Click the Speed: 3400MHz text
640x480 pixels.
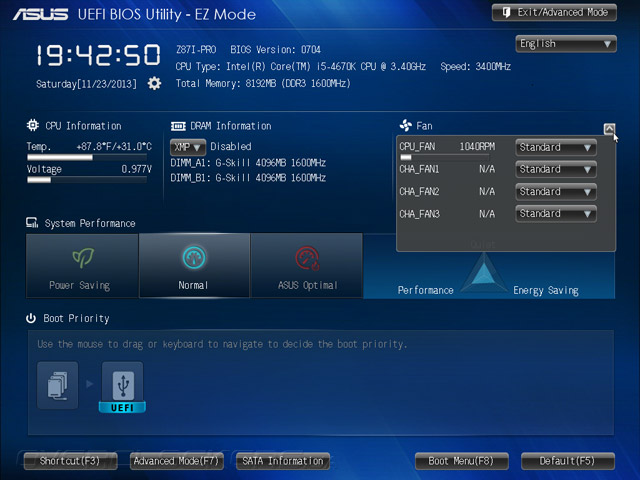[x=476, y=67]
